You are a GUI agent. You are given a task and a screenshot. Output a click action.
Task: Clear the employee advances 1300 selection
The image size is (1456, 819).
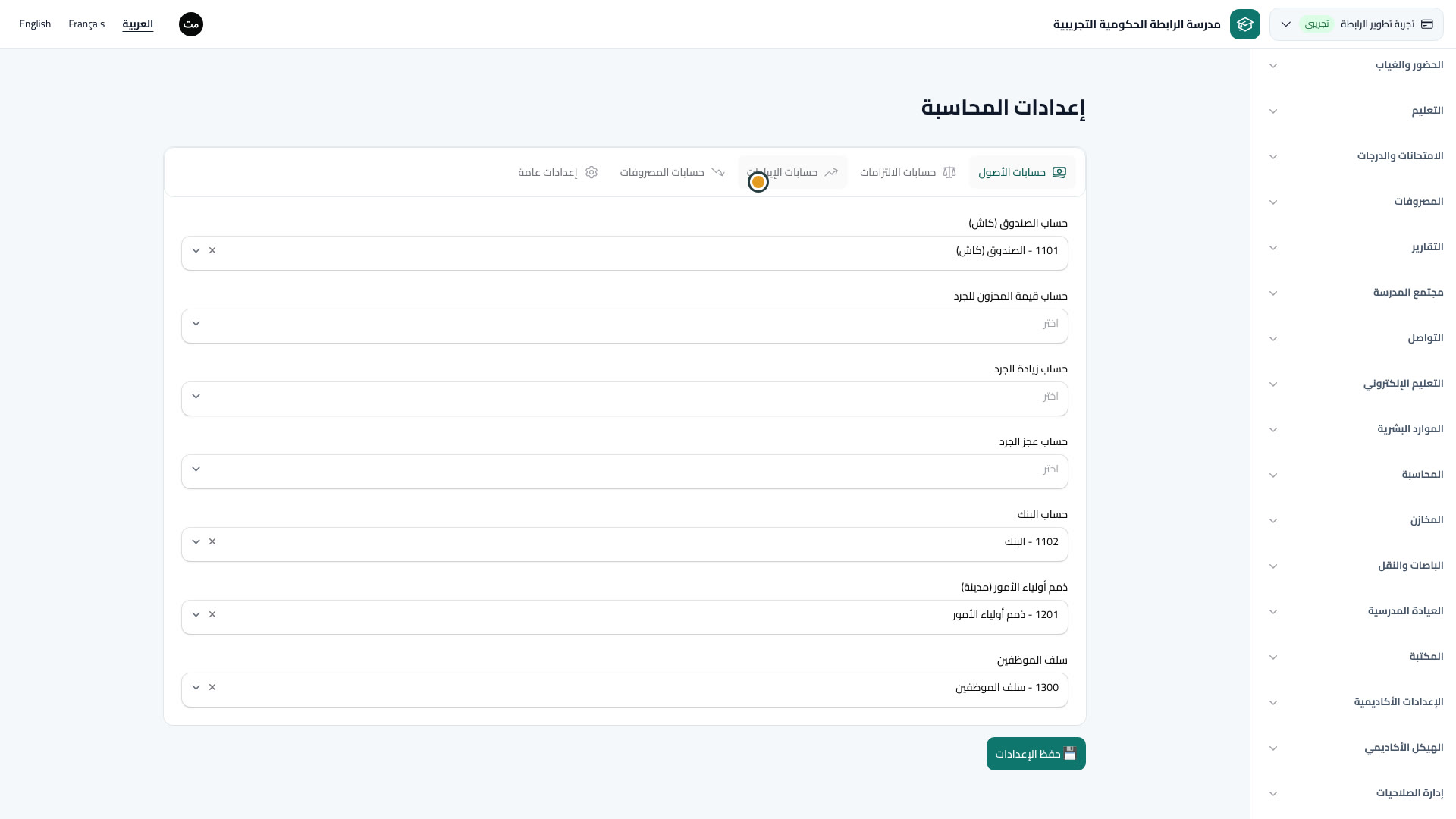click(212, 687)
